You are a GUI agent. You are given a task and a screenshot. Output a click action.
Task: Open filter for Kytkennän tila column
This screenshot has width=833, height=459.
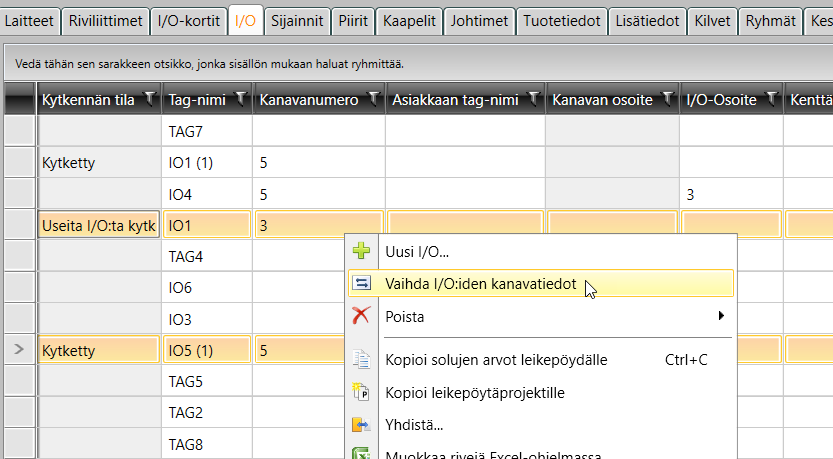[150, 98]
